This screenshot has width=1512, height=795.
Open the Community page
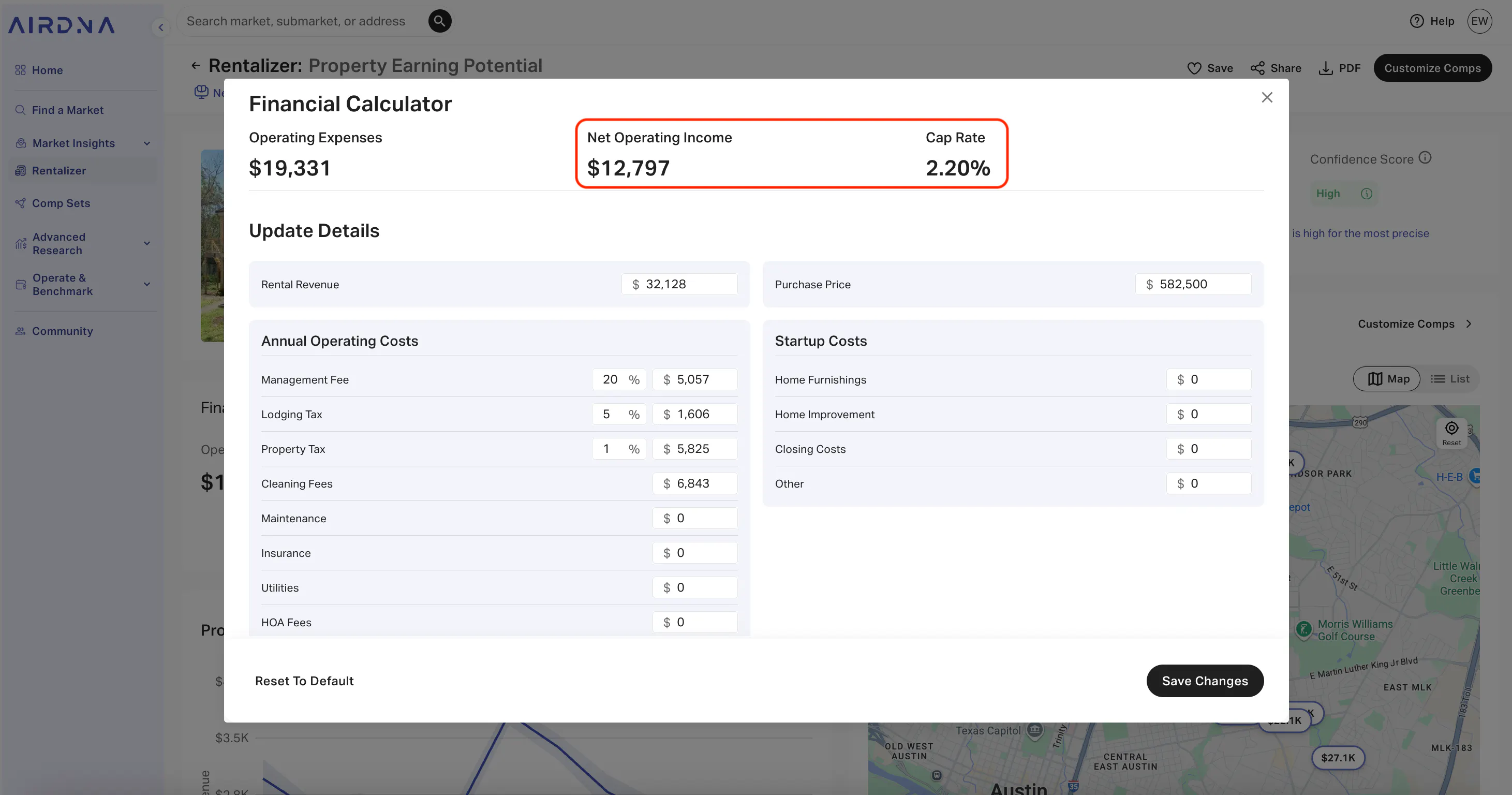click(62, 331)
